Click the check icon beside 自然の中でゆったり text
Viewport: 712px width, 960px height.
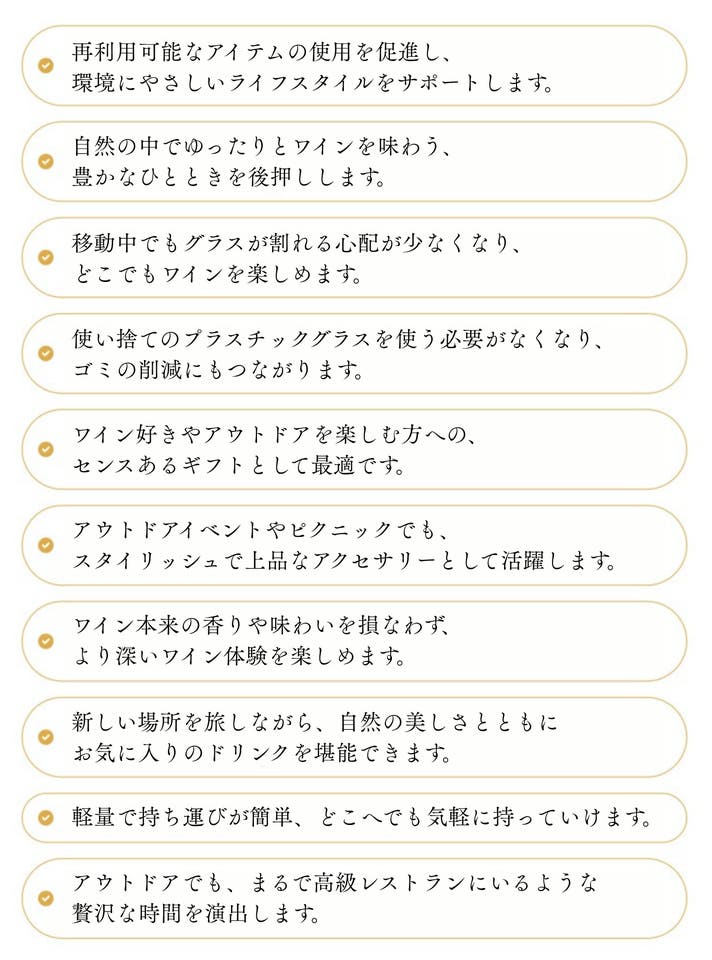point(46,161)
